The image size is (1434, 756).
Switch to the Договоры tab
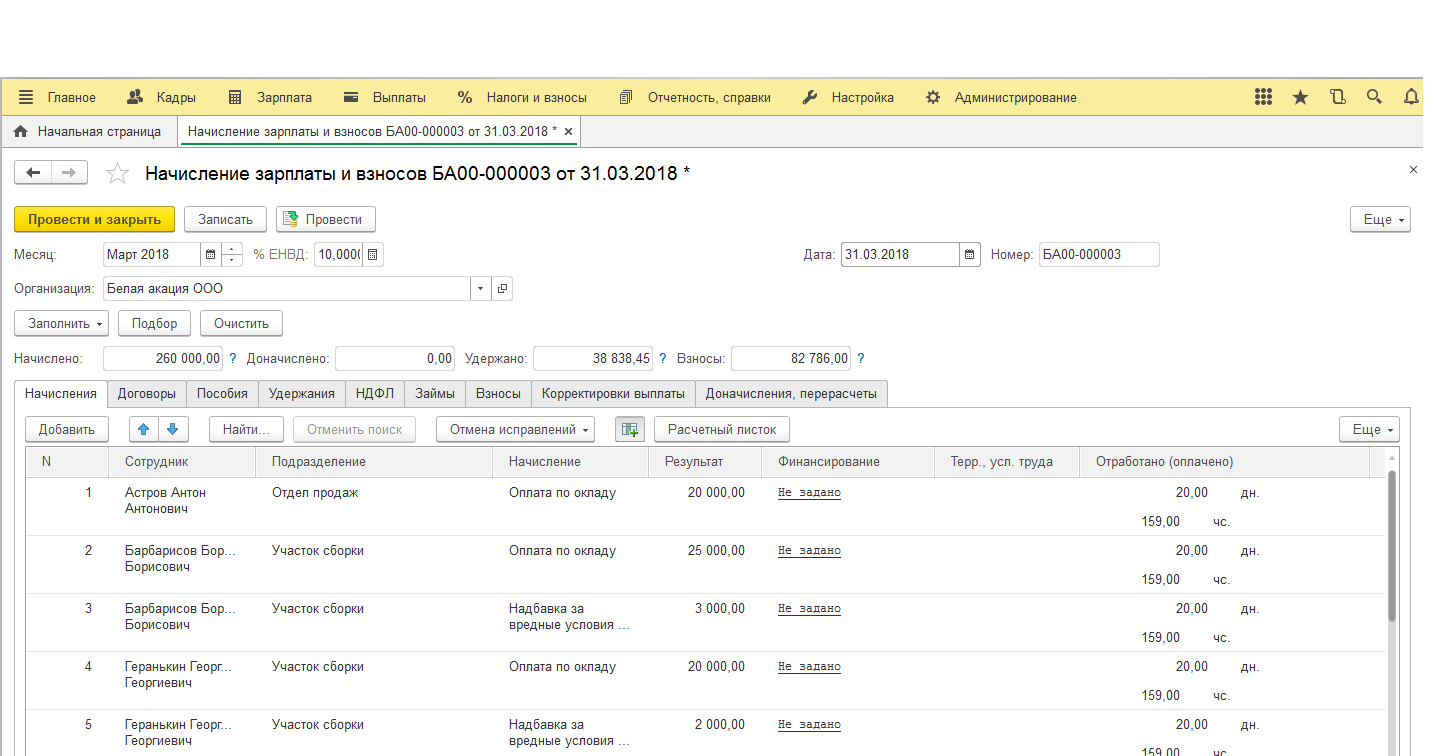tap(147, 393)
